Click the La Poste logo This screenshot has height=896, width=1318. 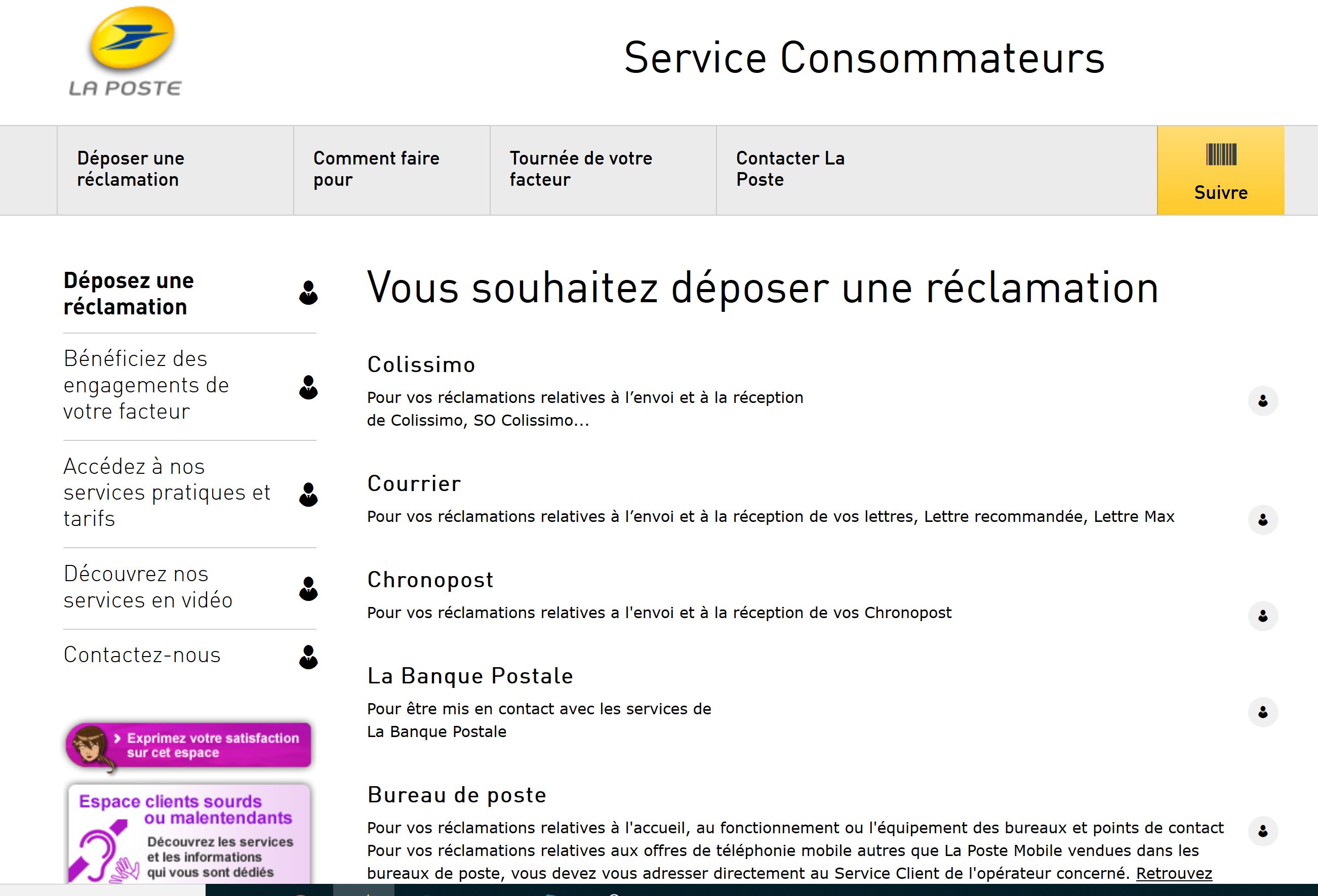[127, 52]
